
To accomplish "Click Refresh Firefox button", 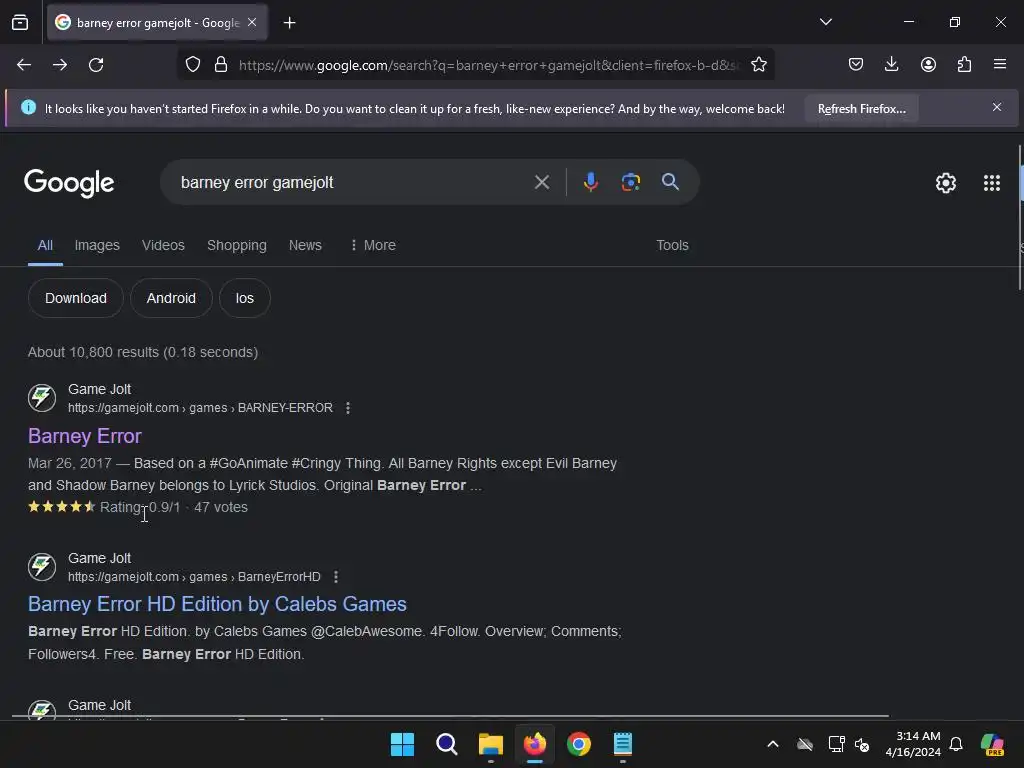I will point(861,108).
